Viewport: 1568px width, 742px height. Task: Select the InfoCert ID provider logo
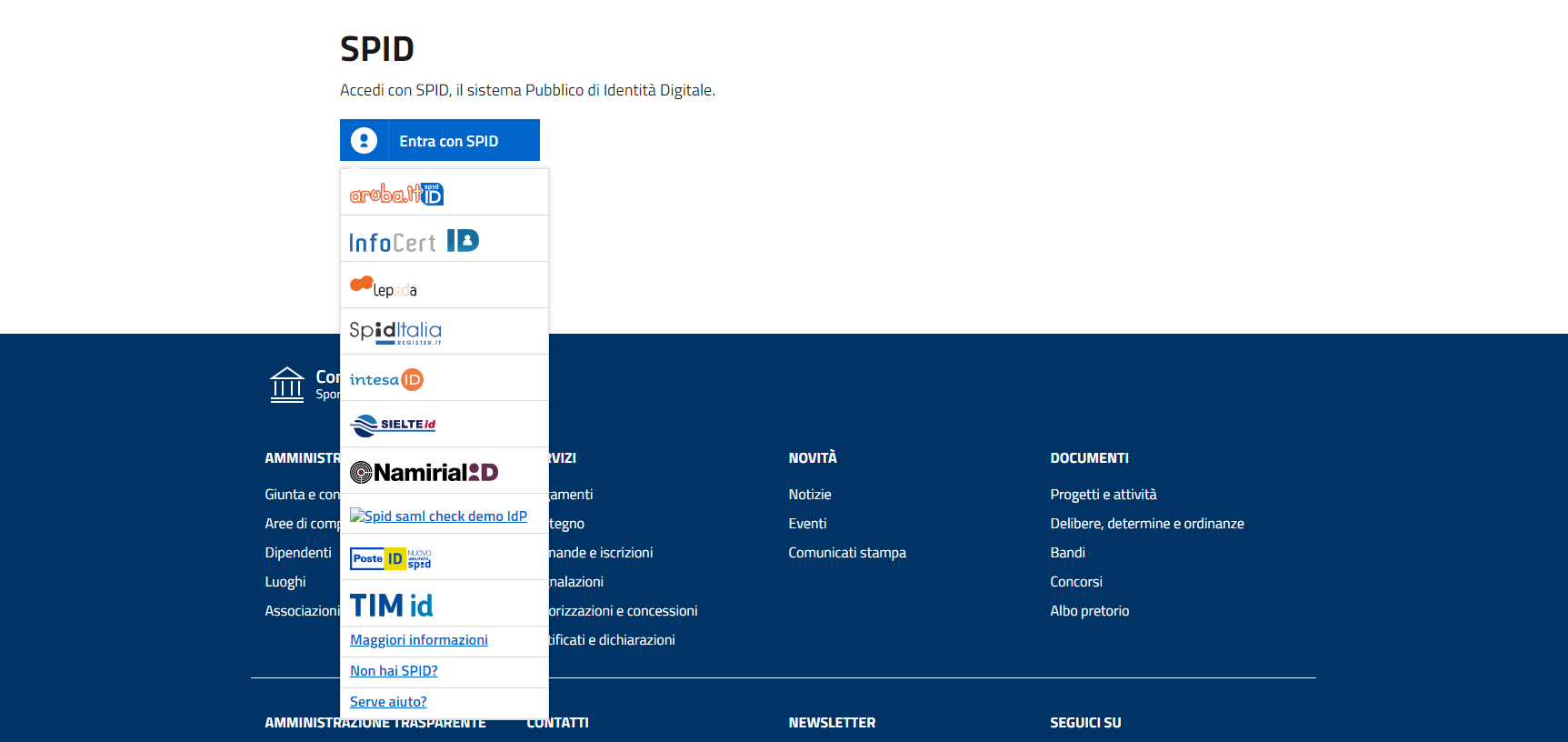click(414, 241)
